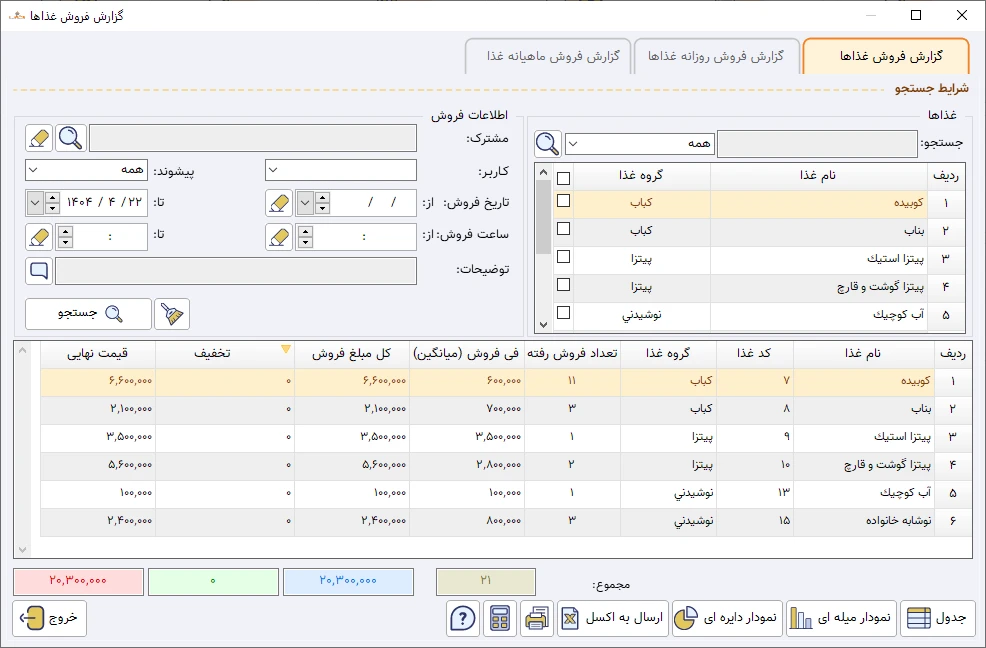The width and height of the screenshot is (986, 648).
Task: Open the کاربر user dropdown
Action: click(341, 170)
